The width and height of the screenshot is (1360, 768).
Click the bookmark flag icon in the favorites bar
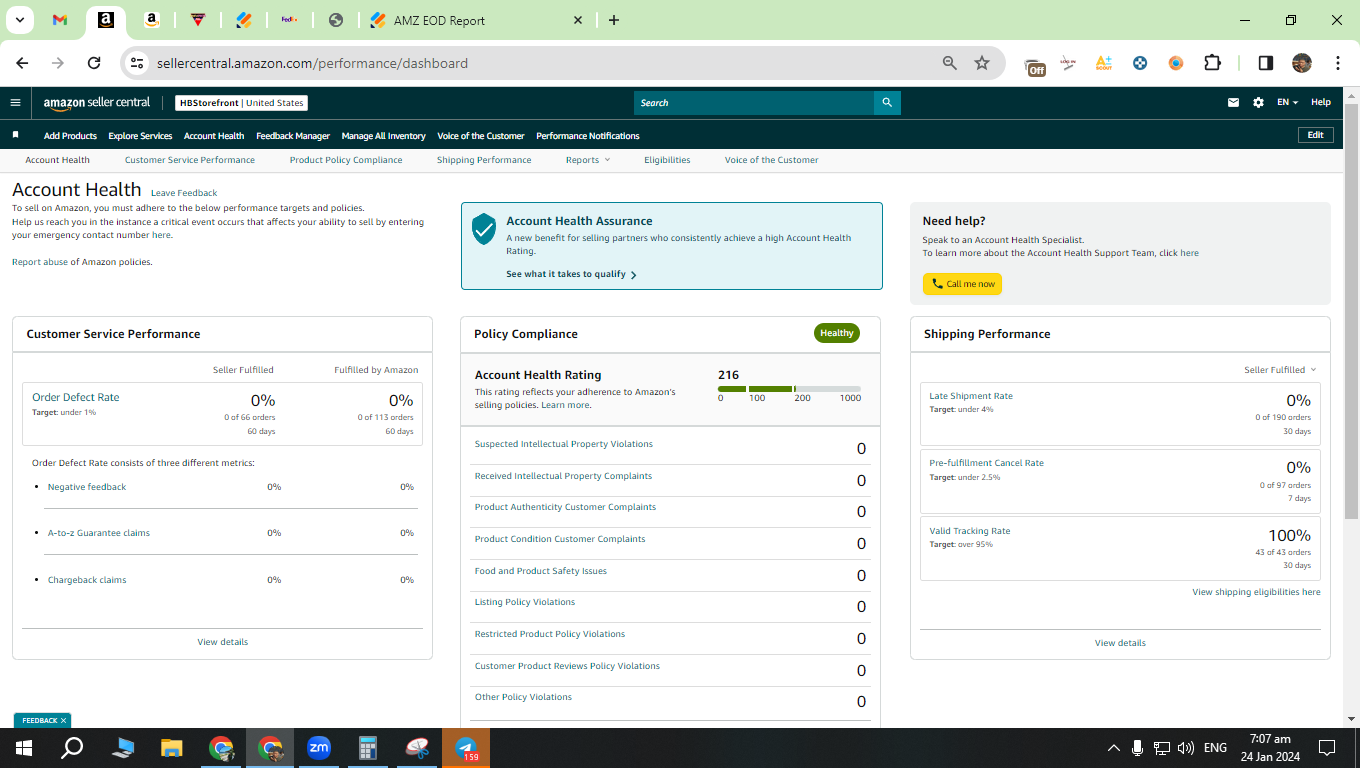15,135
